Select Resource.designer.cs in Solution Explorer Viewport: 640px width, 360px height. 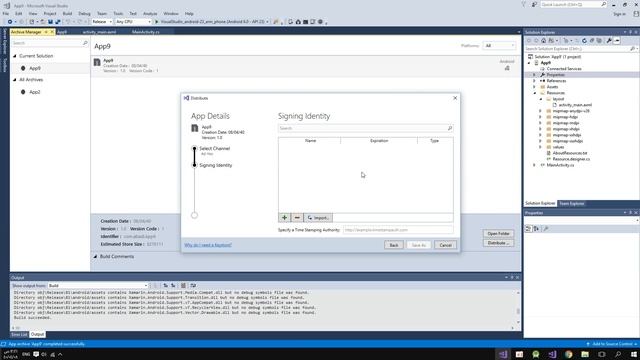click(571, 159)
